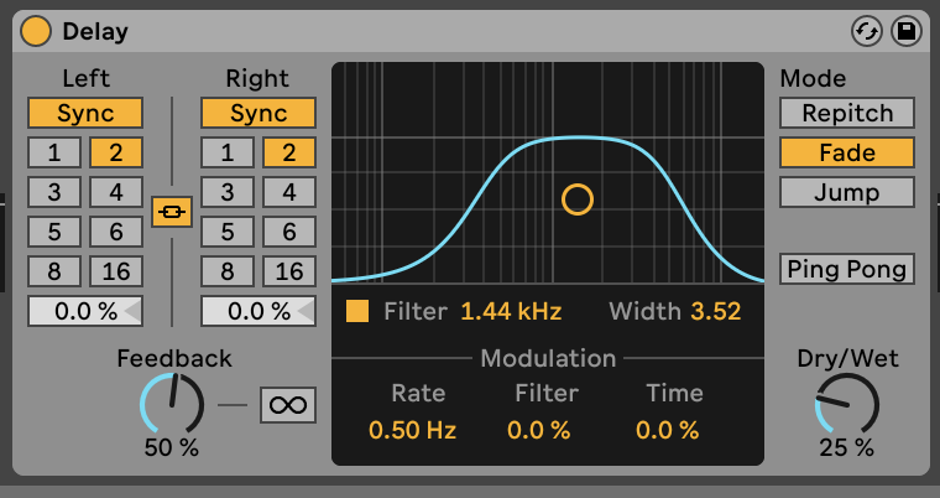The height and width of the screenshot is (499, 941).
Task: Select Left delay time 16
Action: coord(116,271)
